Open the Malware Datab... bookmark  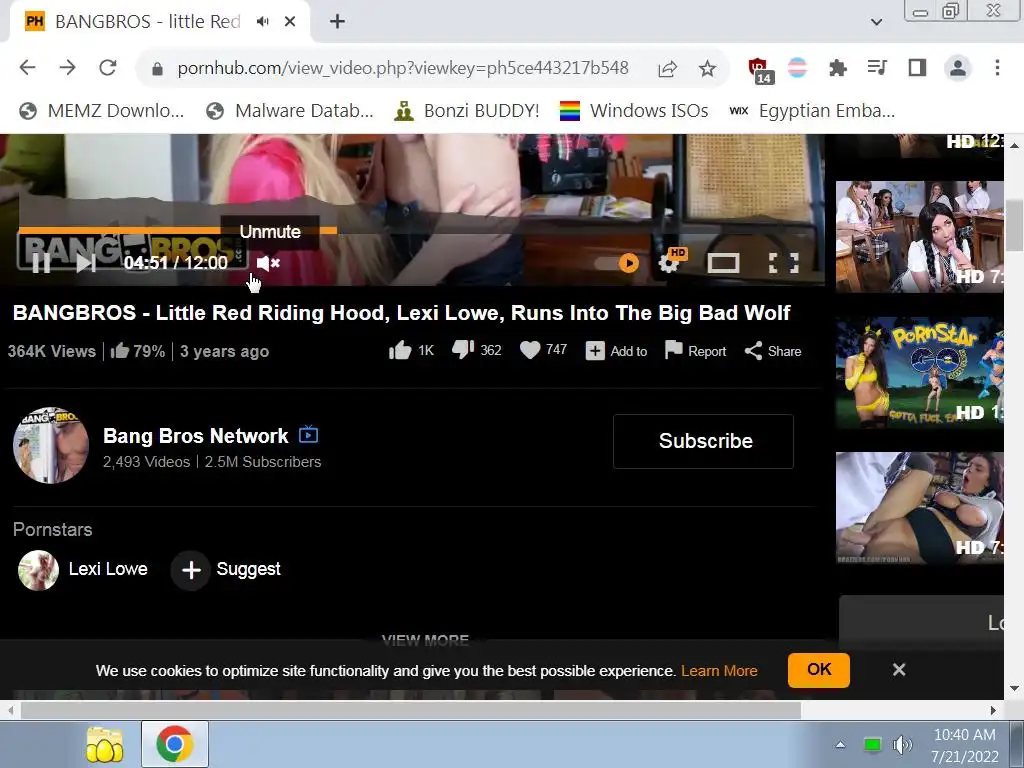click(289, 111)
